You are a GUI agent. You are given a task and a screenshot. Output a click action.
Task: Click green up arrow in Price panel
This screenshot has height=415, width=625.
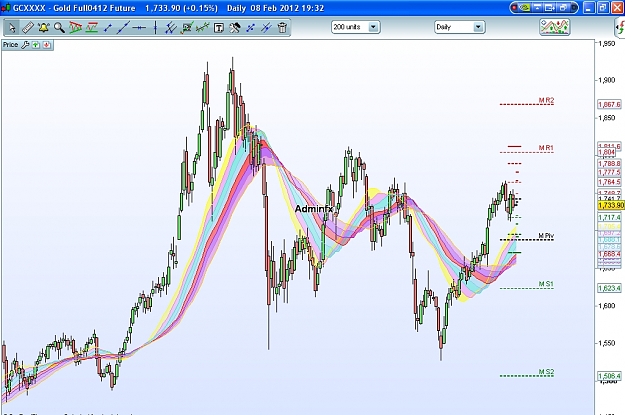(x=36, y=45)
